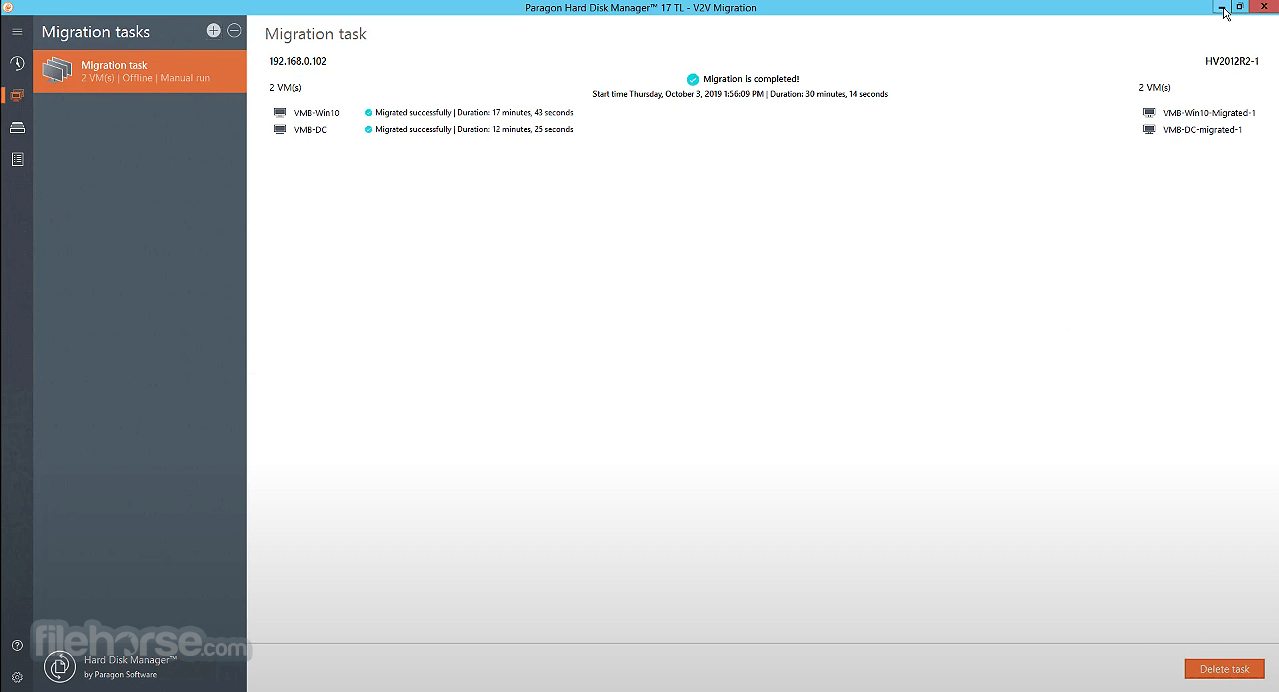This screenshot has width=1279, height=692.
Task: Click the VMB-Win10 migrated successfully status dot
Action: (x=368, y=113)
